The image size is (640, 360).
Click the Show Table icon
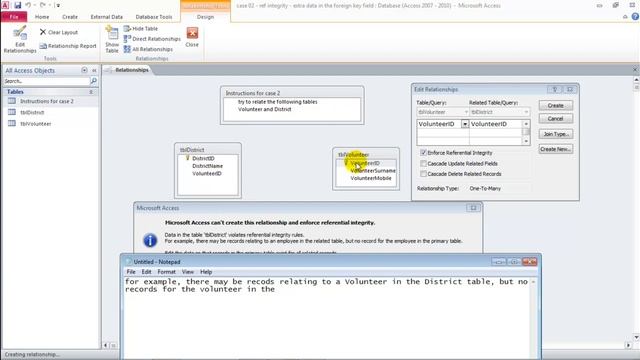pyautogui.click(x=111, y=39)
